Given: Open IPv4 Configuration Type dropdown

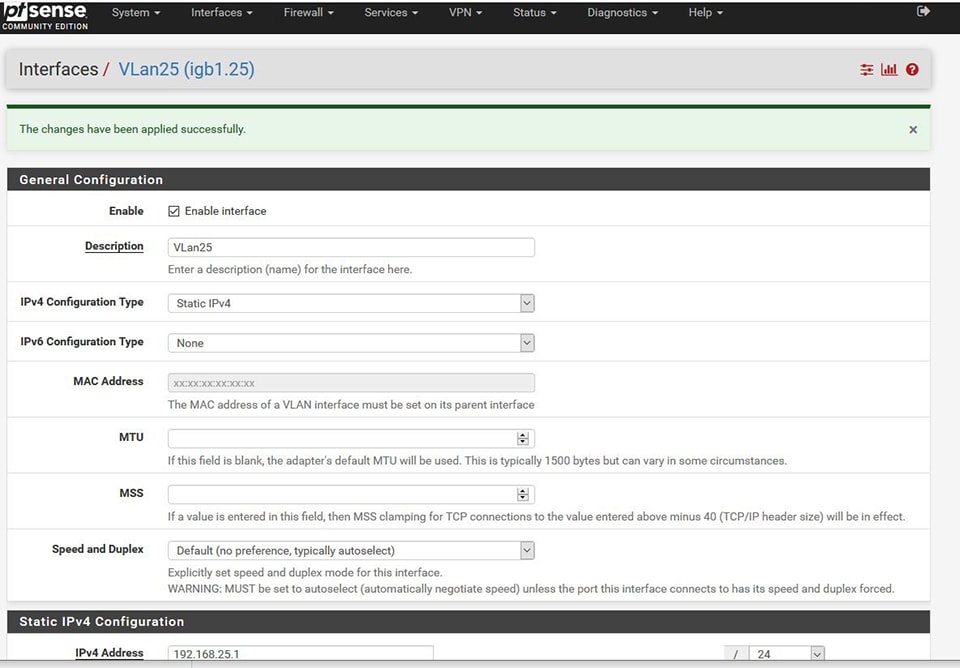Looking at the screenshot, I should click(x=350, y=303).
